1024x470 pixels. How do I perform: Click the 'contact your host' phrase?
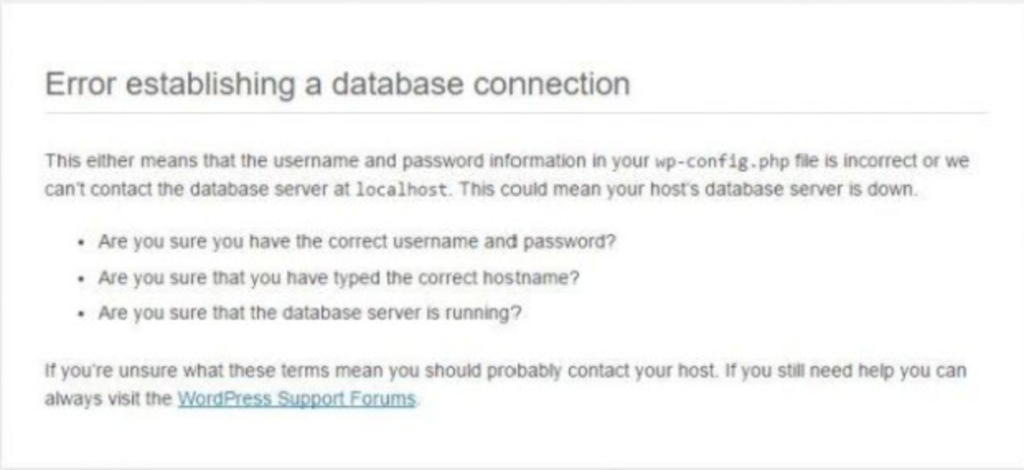coord(641,371)
